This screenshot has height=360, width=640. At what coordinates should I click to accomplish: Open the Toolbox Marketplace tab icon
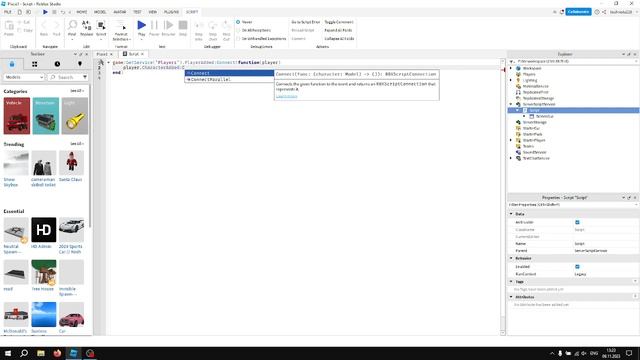(12, 64)
